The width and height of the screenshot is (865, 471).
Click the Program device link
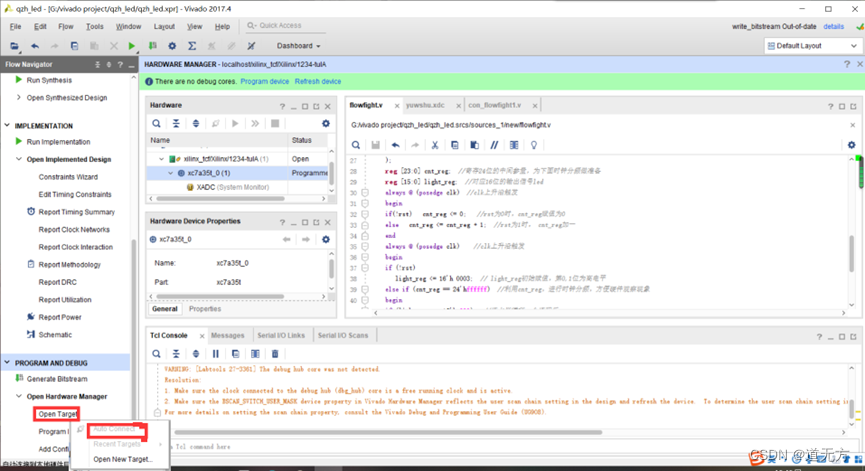(x=264, y=82)
